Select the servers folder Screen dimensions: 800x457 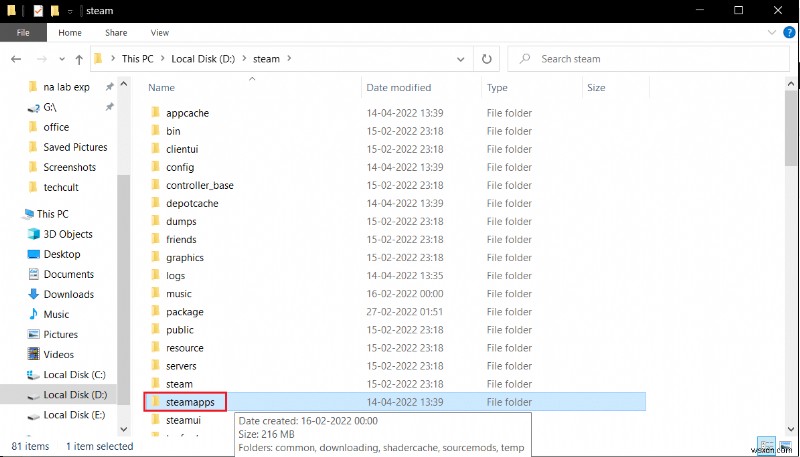181,366
